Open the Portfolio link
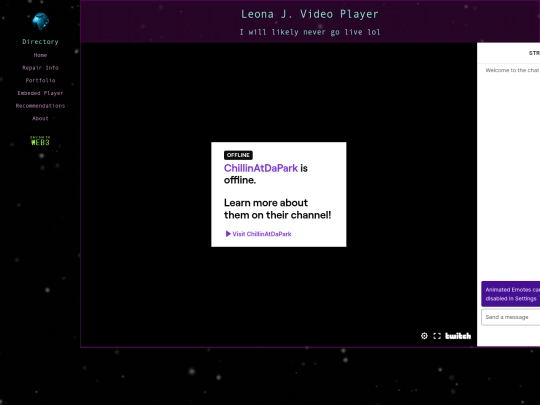The height and width of the screenshot is (405, 540). pyautogui.click(x=40, y=80)
